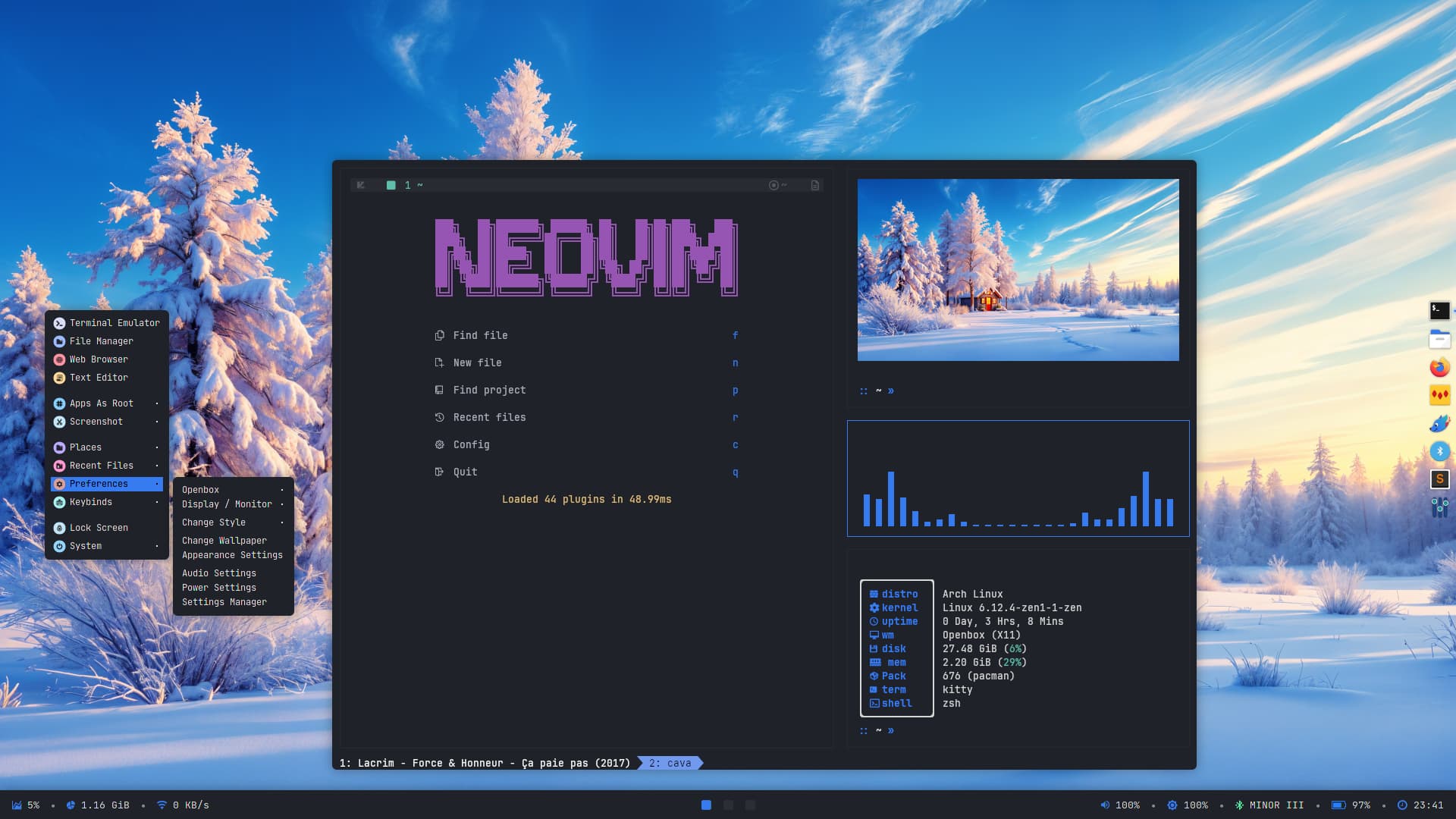Switch to tmux window "1: Lacrim - Force & Honneur"
Viewport: 1456px width, 819px height.
click(485, 763)
